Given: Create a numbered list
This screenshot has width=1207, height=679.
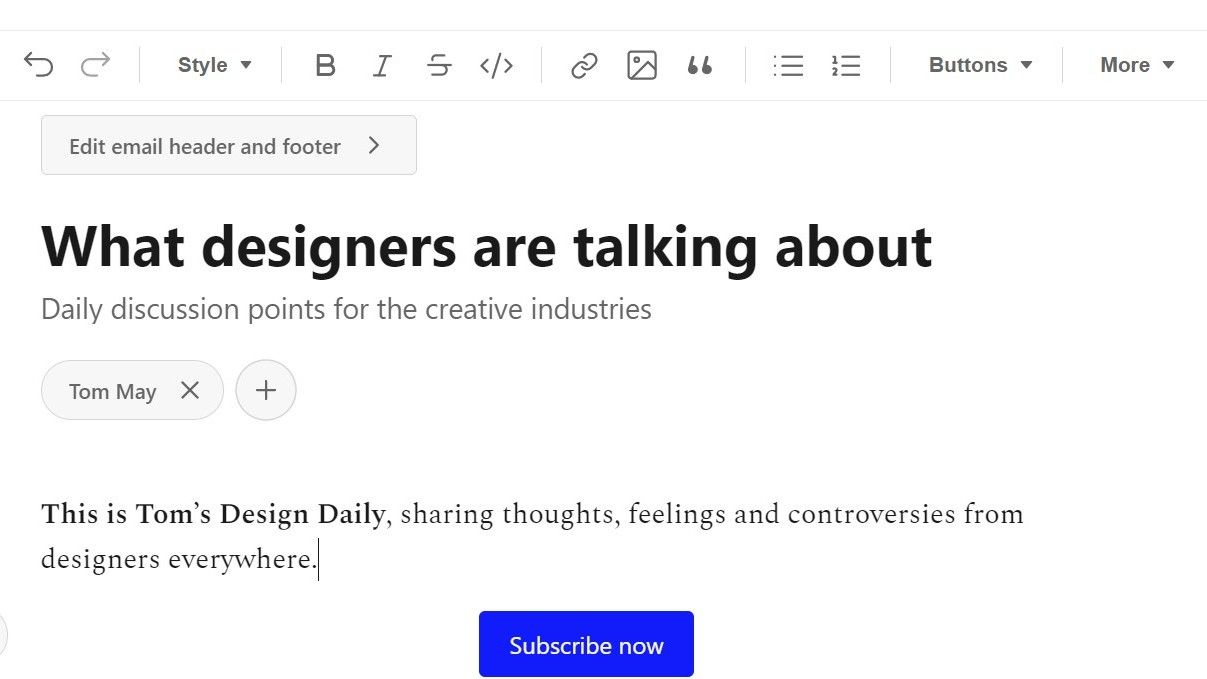Looking at the screenshot, I should pos(846,66).
